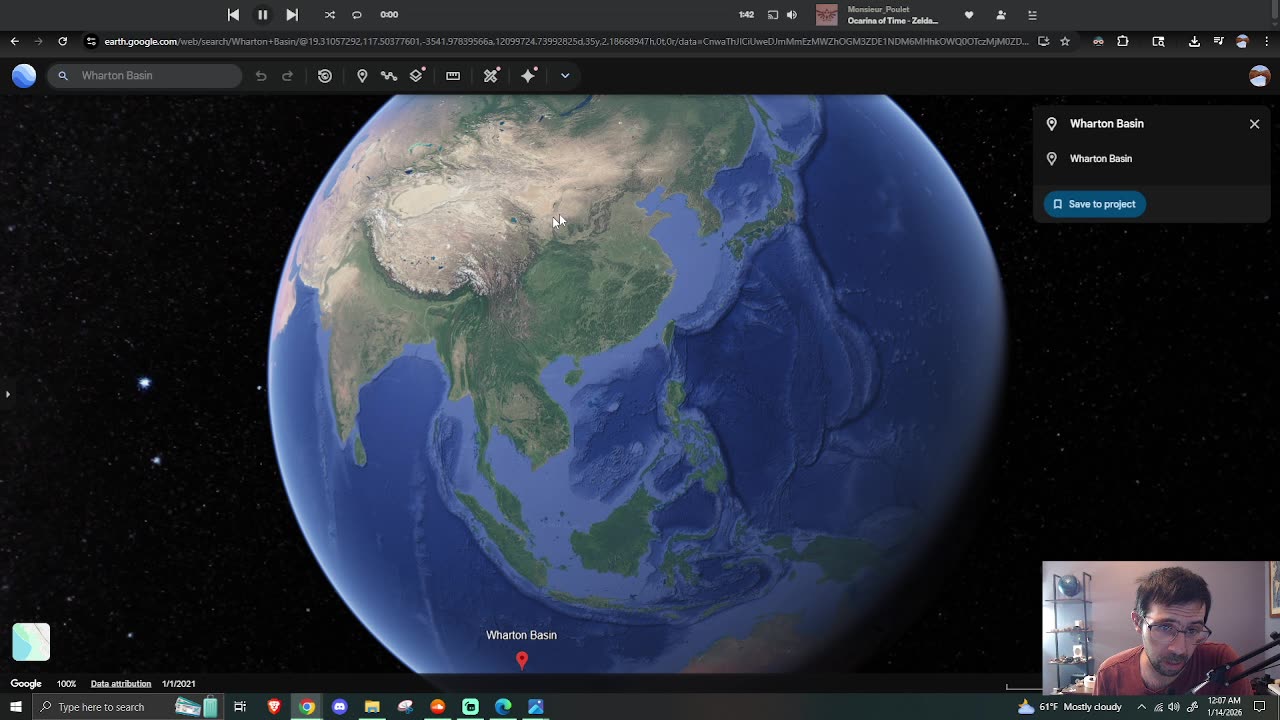1280x720 pixels.
Task: Expand the collapsed left side panel arrow
Action: [x=7, y=394]
